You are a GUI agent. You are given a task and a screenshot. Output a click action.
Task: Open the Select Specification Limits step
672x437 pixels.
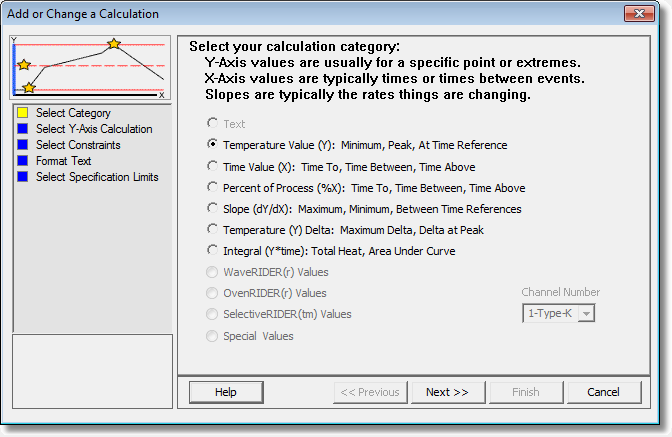(97, 177)
